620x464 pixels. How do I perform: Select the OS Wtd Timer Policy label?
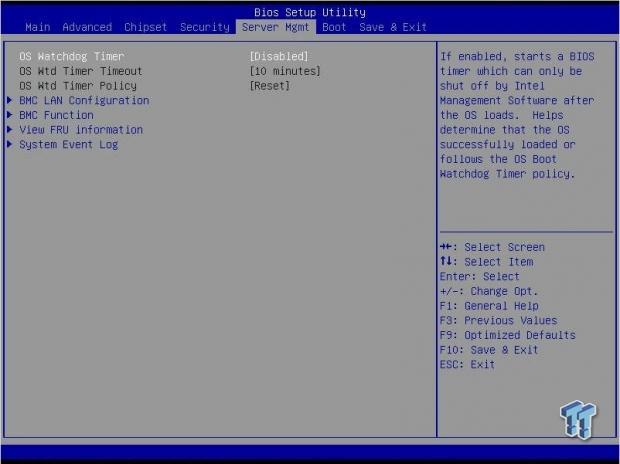tap(78, 86)
